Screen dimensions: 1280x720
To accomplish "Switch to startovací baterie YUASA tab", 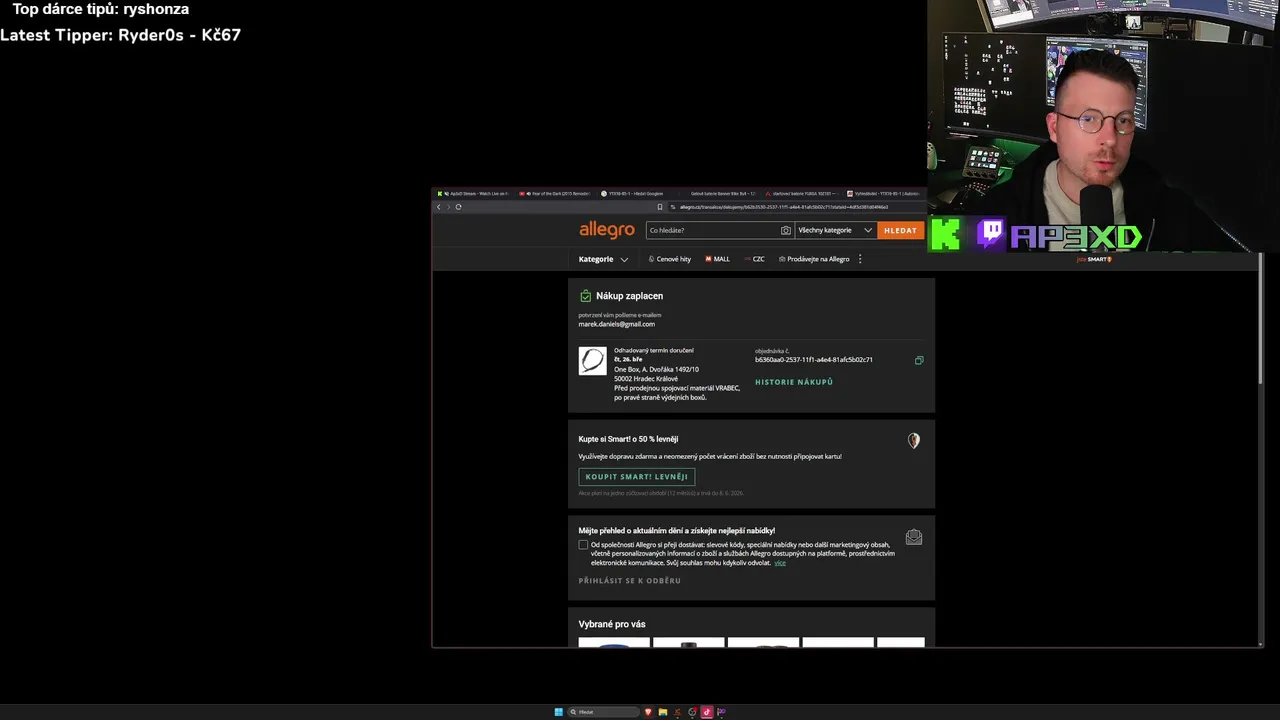I will [800, 193].
